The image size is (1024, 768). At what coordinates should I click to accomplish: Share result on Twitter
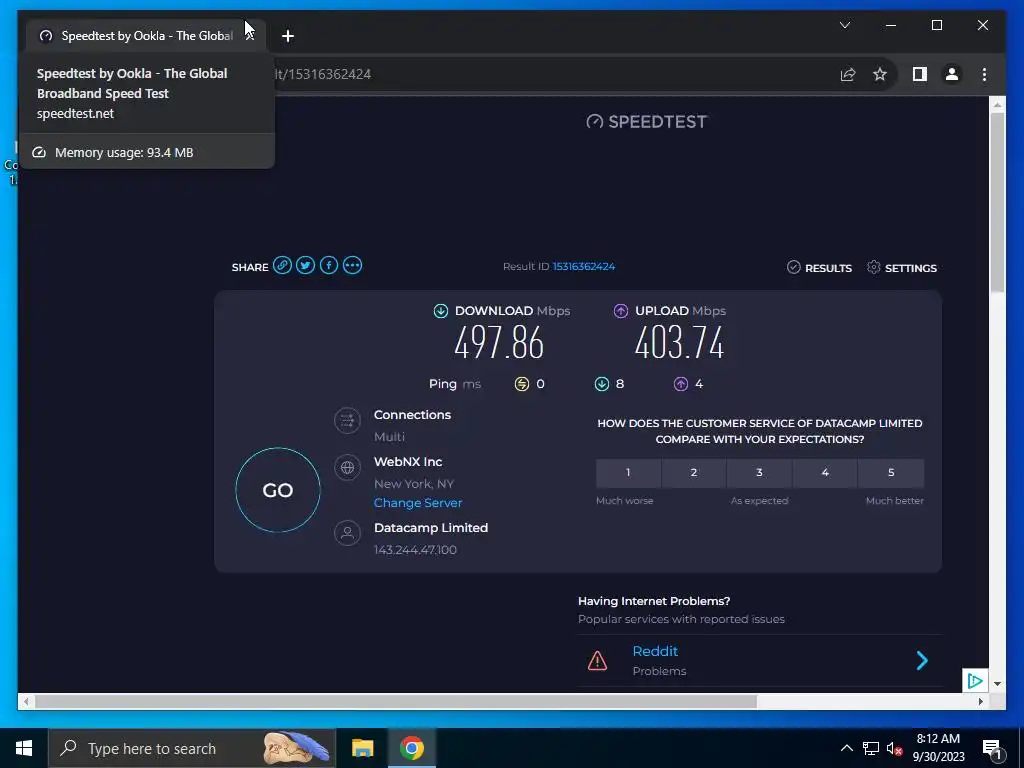(306, 266)
